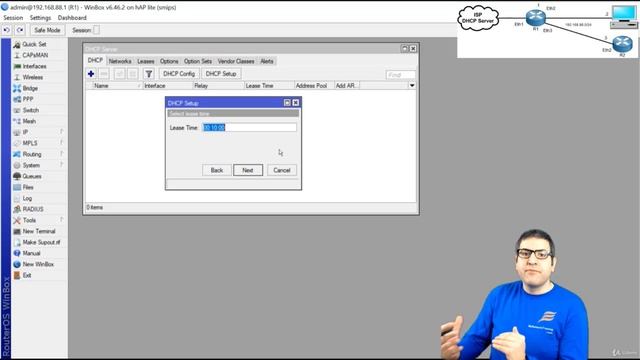Focus the Find box in DHCP Server

tap(400, 75)
